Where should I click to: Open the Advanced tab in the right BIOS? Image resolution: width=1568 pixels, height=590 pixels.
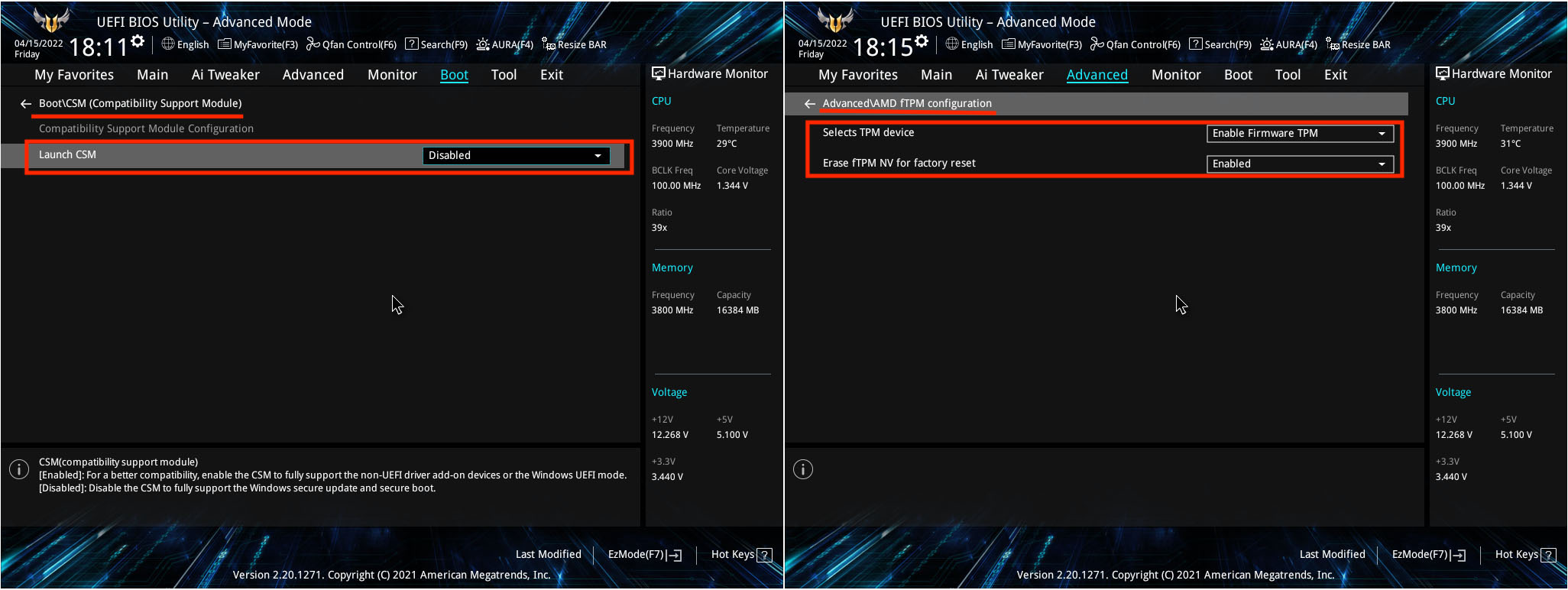point(1097,75)
